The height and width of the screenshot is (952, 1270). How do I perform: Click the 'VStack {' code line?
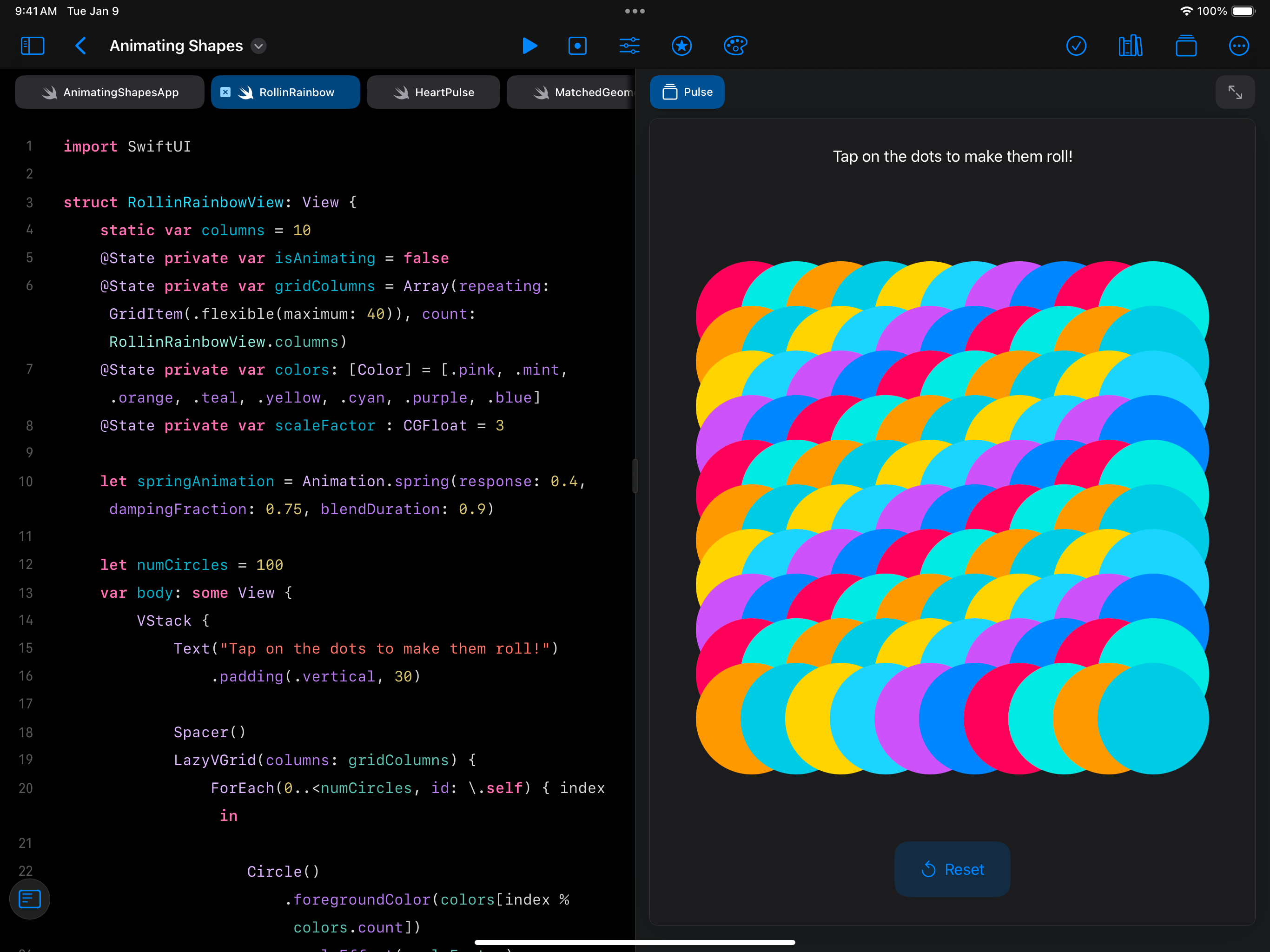pos(173,621)
